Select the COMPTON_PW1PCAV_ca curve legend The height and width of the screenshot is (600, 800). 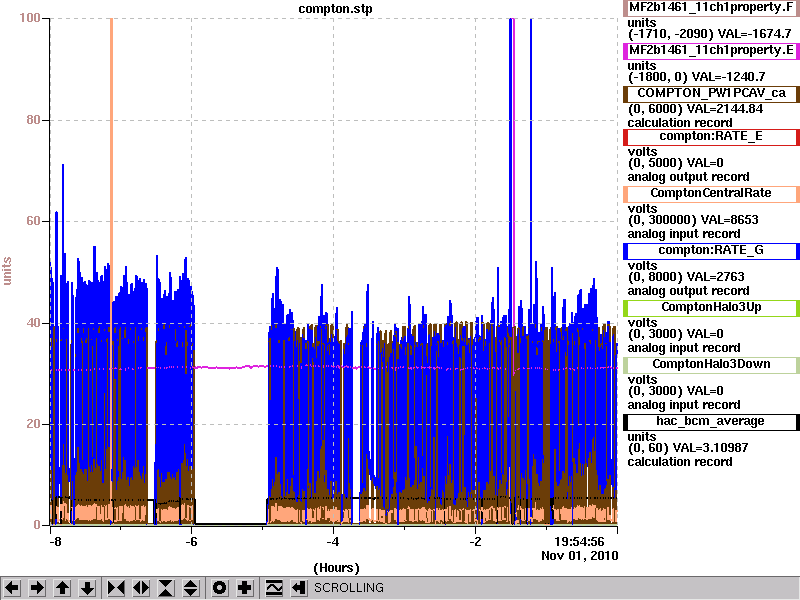click(711, 93)
